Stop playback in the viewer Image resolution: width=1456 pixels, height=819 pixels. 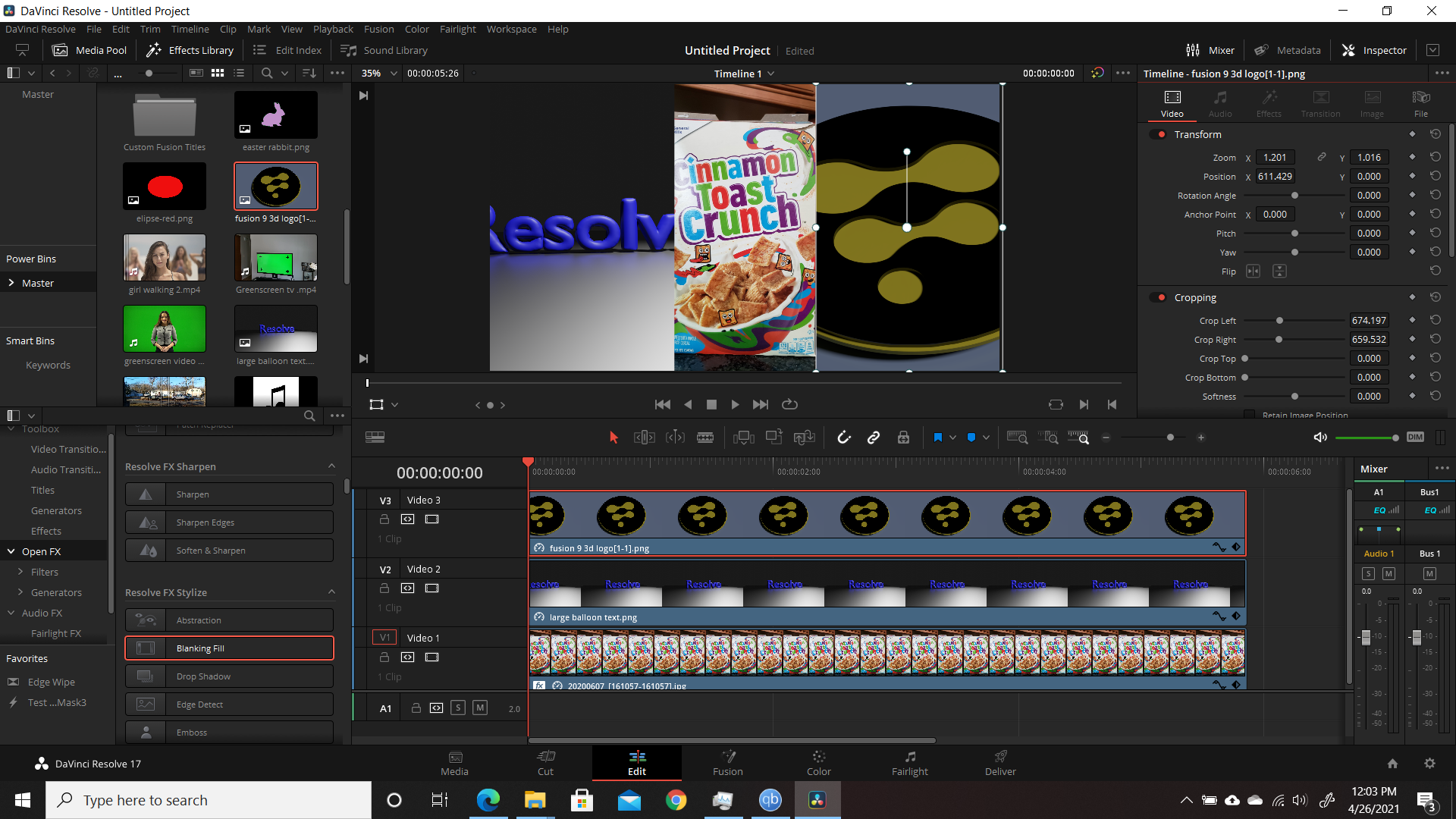click(711, 404)
